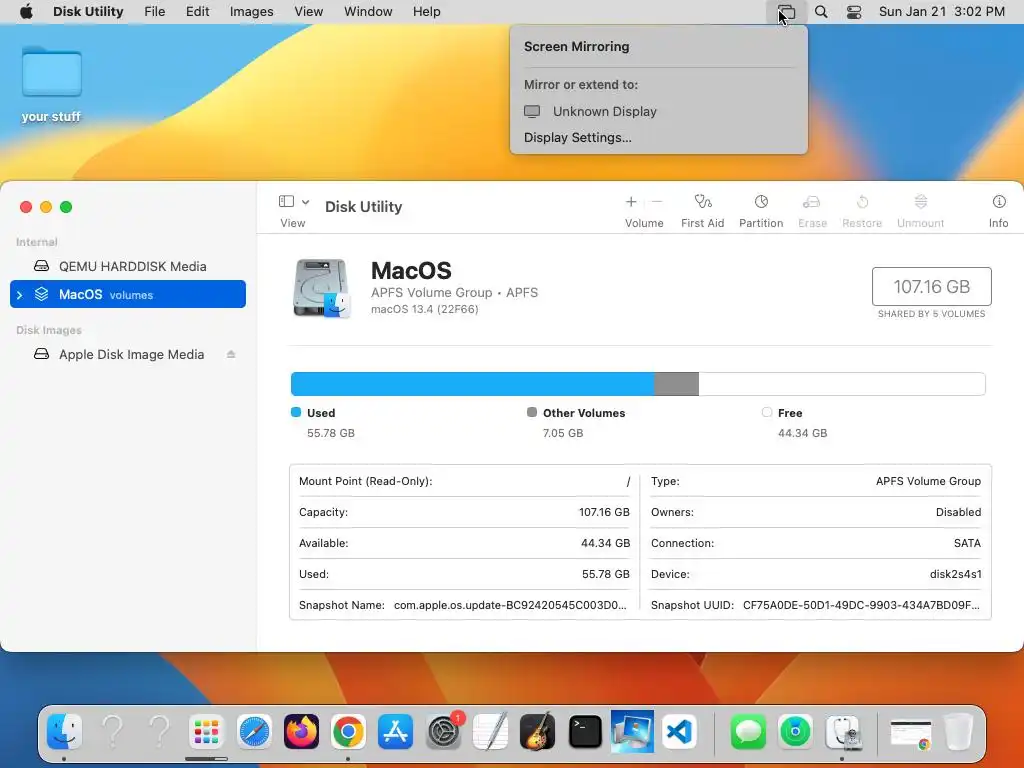Viewport: 1024px width, 768px height.
Task: Open the View menu in menu bar
Action: coord(308,12)
